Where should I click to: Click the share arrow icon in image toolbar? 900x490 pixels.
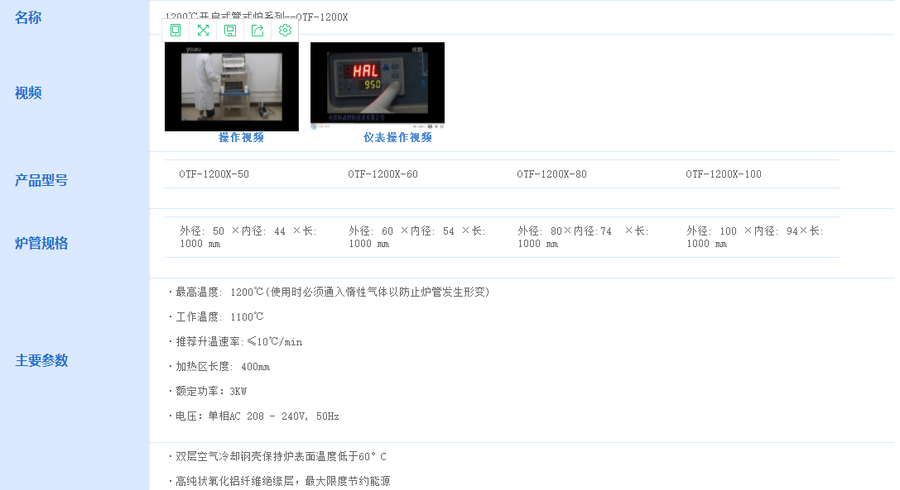(x=258, y=30)
